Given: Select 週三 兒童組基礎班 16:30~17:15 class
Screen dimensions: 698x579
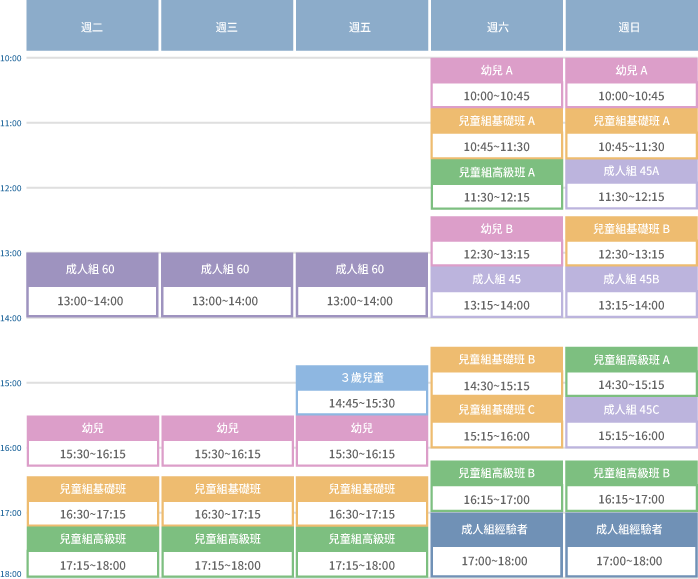Looking at the screenshot, I should tap(227, 502).
